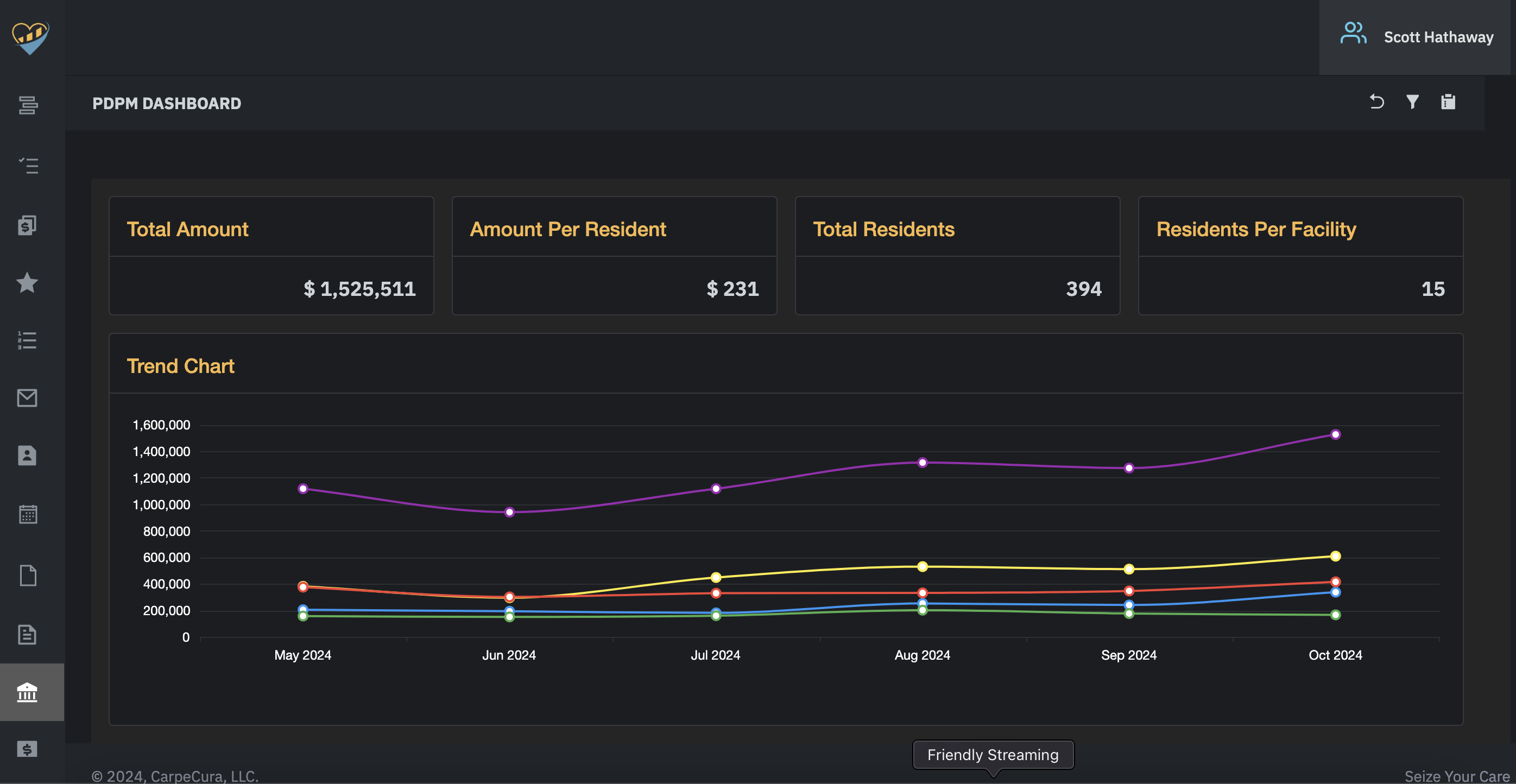Screen dimensions: 1516x784
Task: Click the purple Jun 2024 data point
Action: click(x=510, y=512)
